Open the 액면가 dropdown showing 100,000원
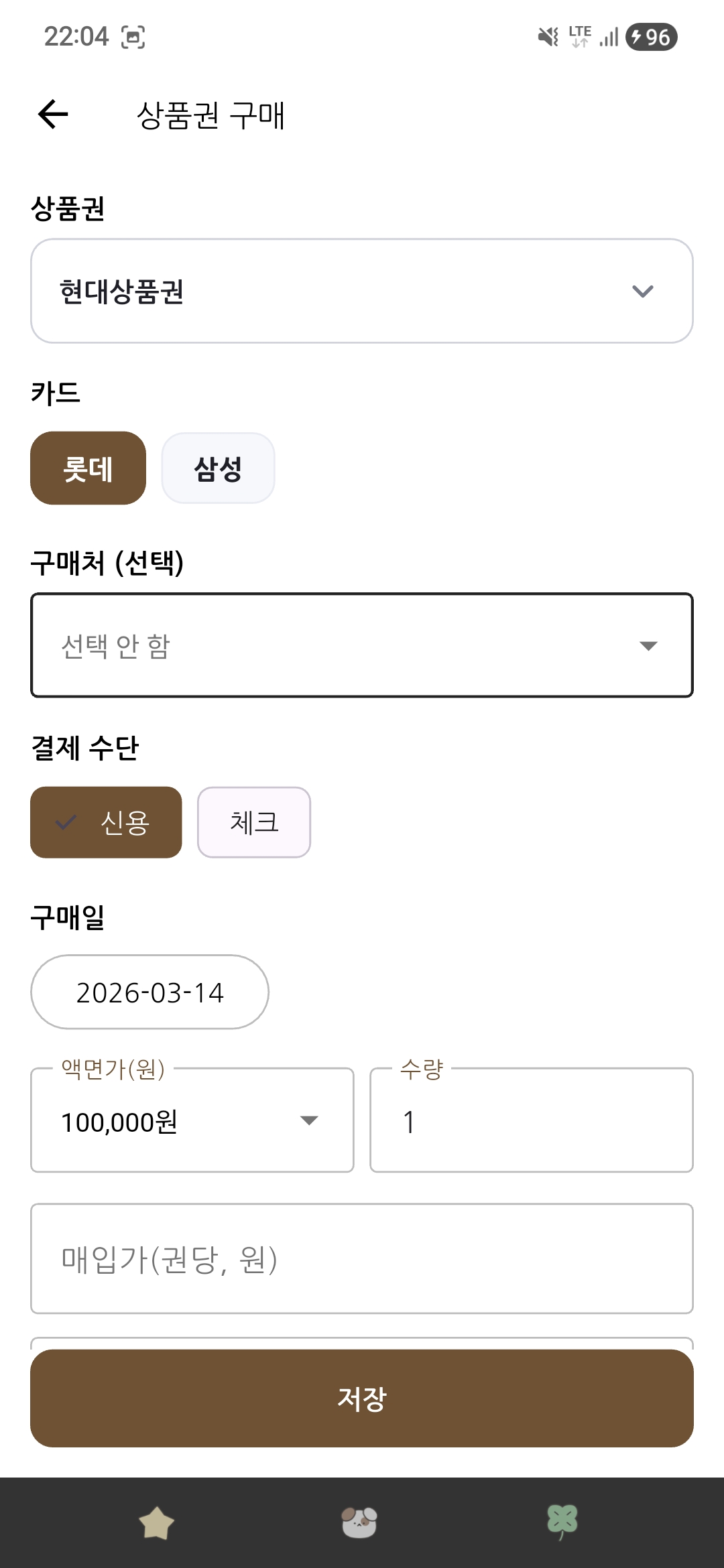Screen dimensions: 724x1568 (x=192, y=1120)
